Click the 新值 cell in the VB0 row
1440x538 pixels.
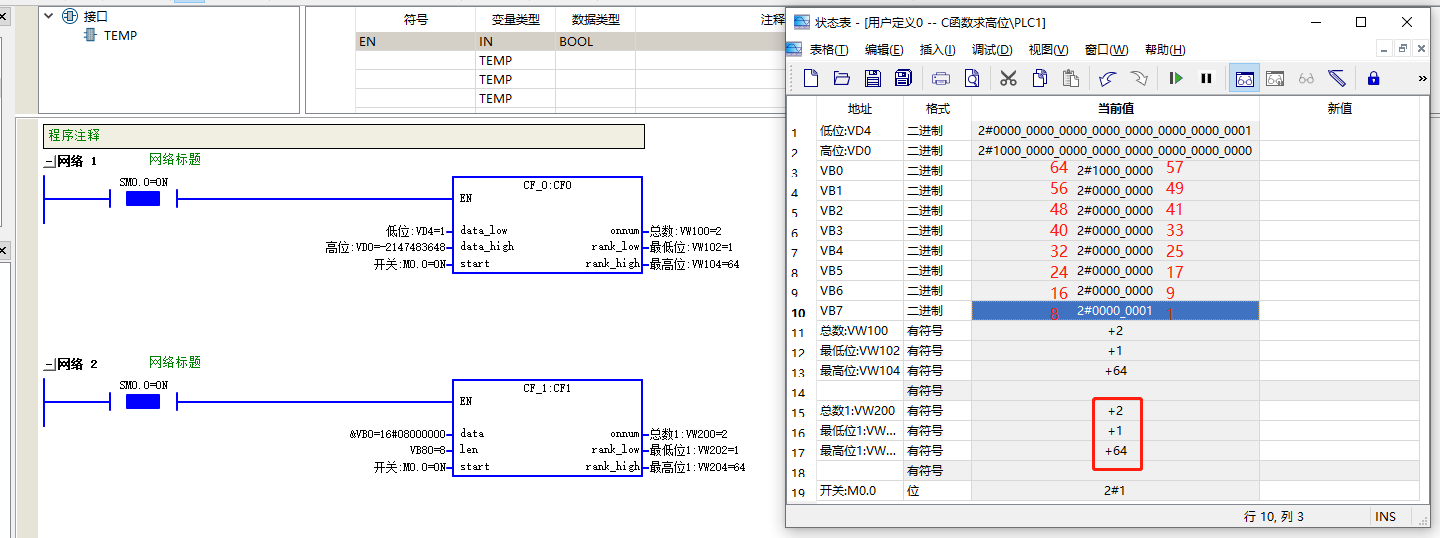[x=1339, y=171]
